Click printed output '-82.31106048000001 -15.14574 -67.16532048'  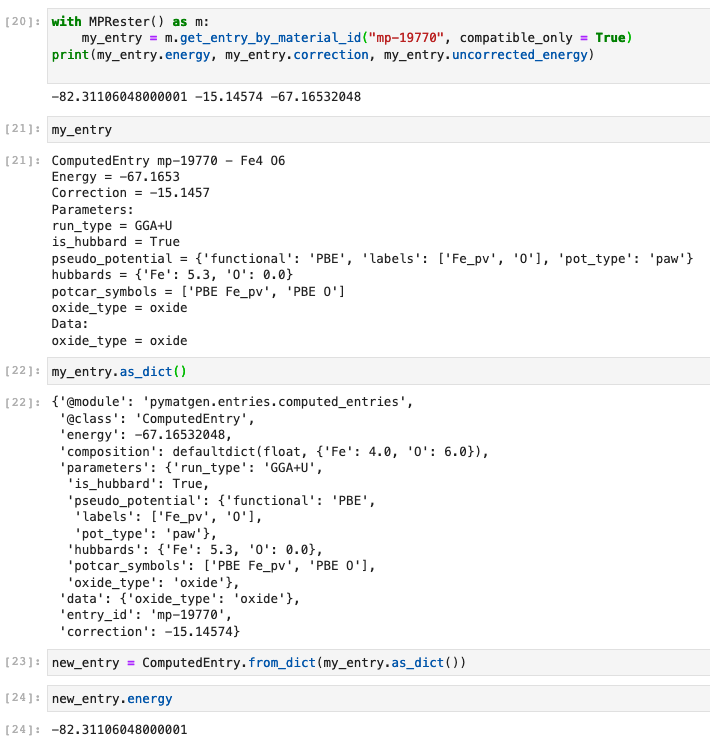(x=206, y=97)
